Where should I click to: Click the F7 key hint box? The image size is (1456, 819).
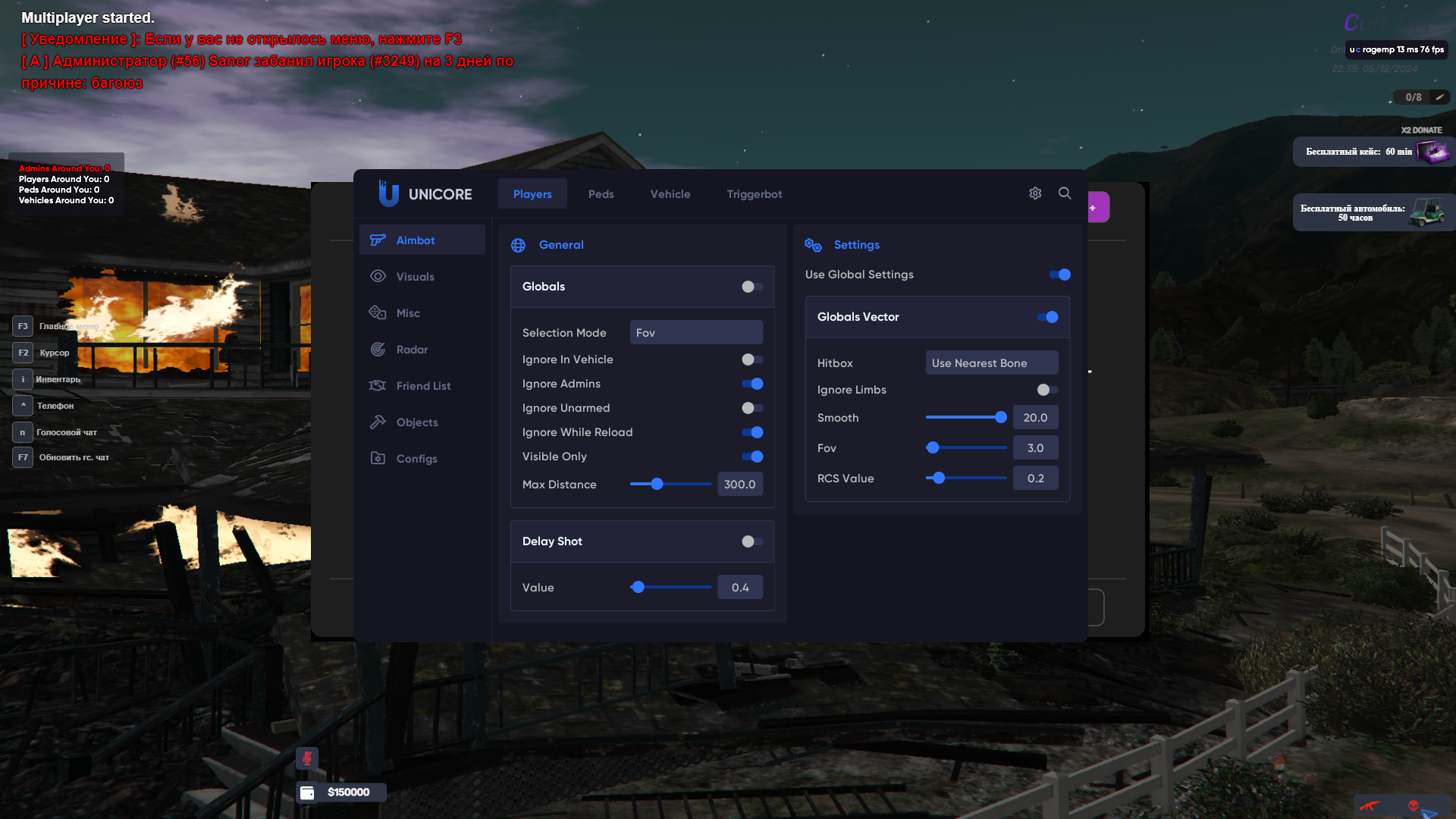(23, 457)
